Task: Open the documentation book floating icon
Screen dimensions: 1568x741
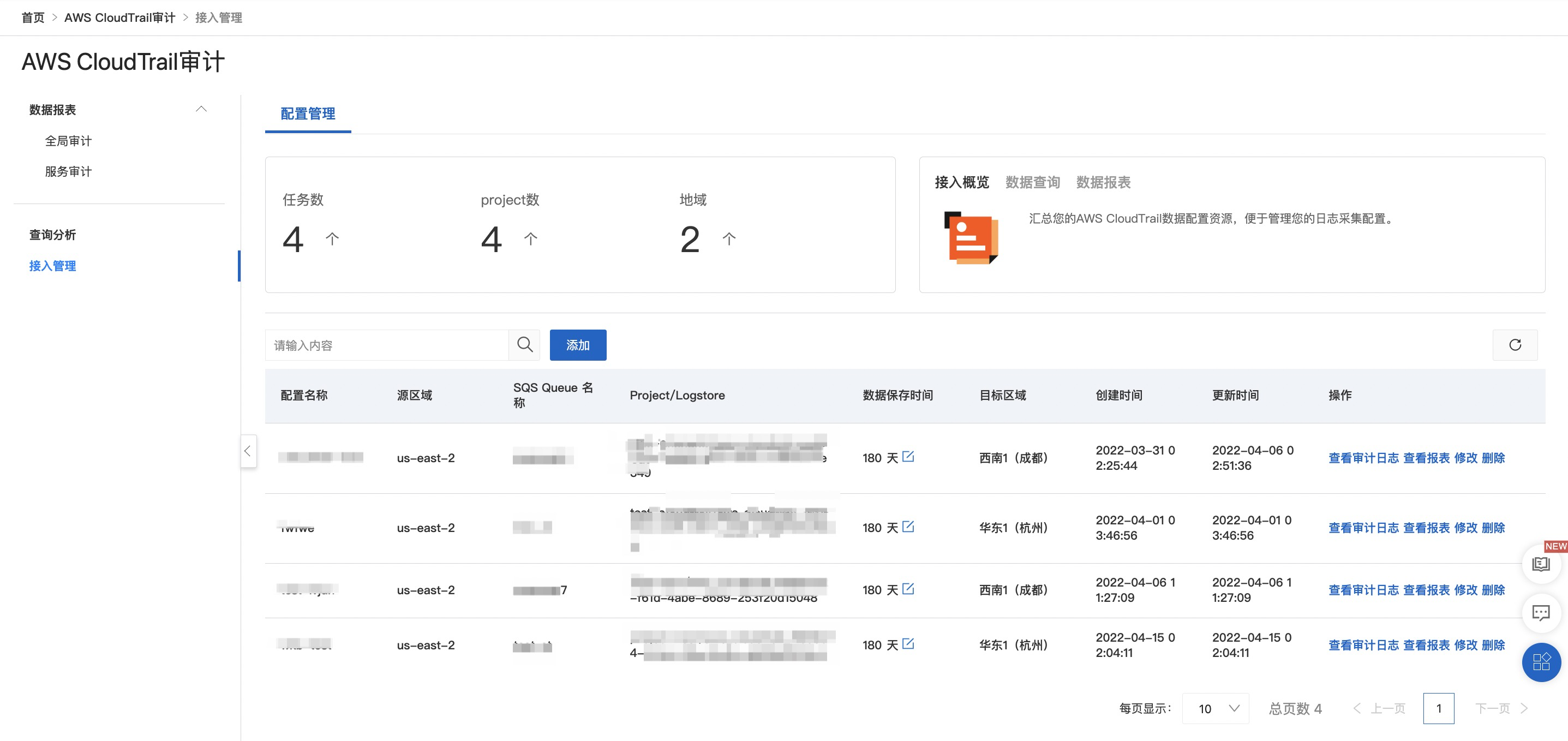Action: [x=1541, y=563]
